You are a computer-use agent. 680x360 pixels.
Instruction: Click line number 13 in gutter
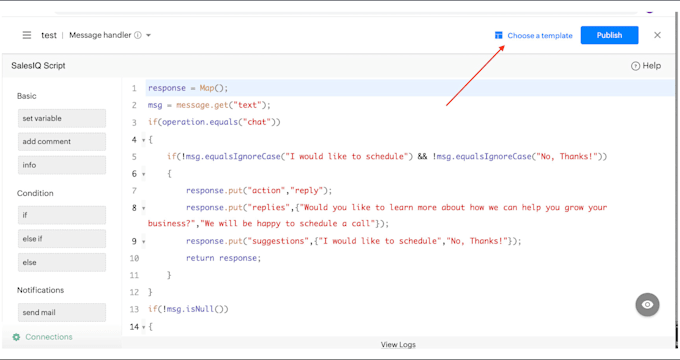click(134, 309)
